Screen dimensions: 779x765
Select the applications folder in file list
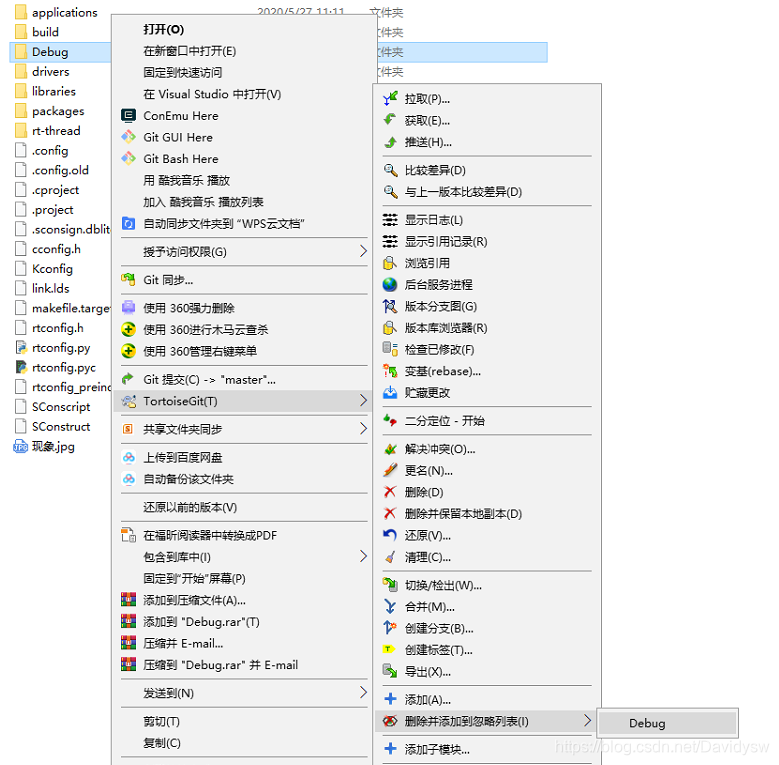tap(65, 12)
